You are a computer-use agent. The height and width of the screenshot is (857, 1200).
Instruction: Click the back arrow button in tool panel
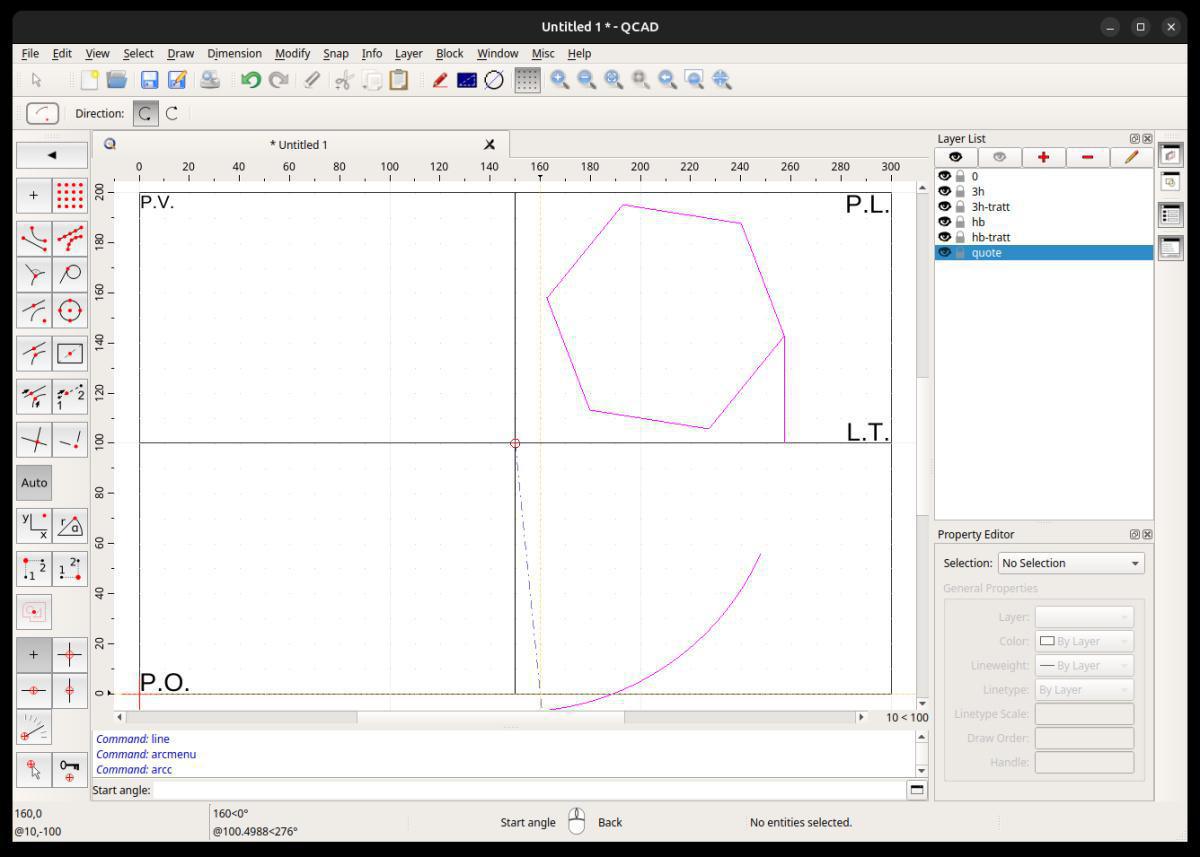tap(52, 155)
